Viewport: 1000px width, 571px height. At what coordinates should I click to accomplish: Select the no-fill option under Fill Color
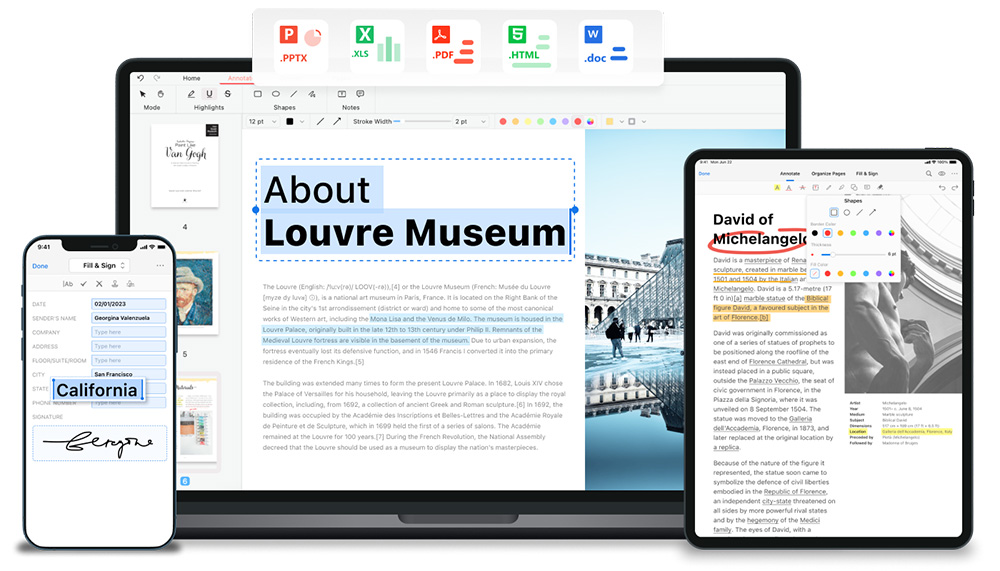815,273
